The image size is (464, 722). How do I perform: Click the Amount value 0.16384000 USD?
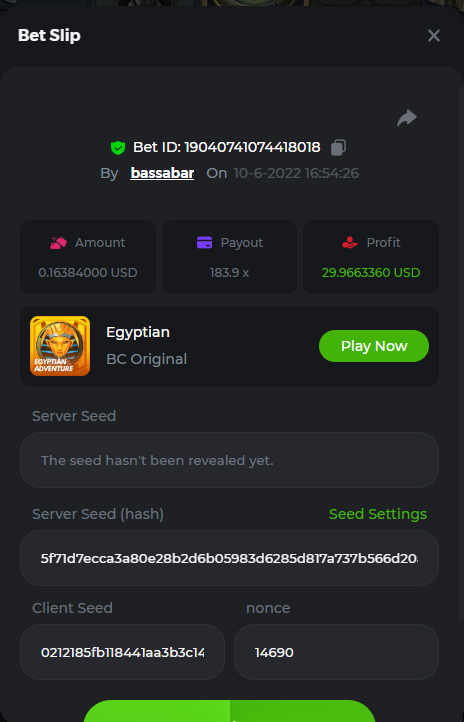(x=88, y=273)
